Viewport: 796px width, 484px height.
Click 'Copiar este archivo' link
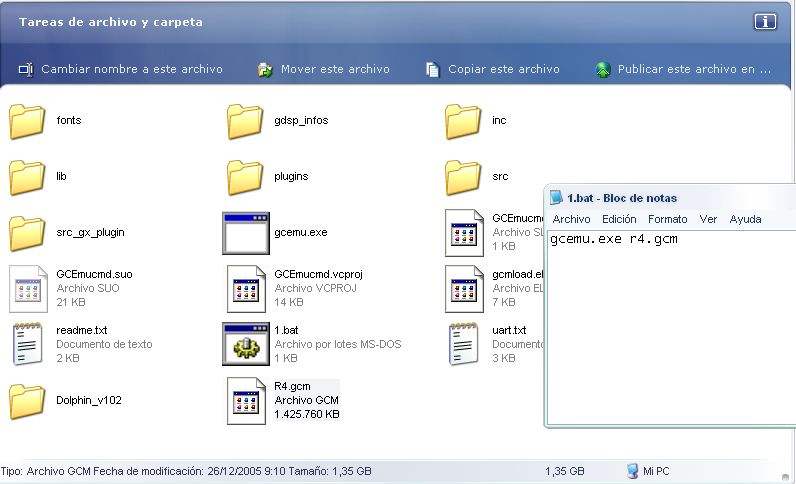point(504,69)
